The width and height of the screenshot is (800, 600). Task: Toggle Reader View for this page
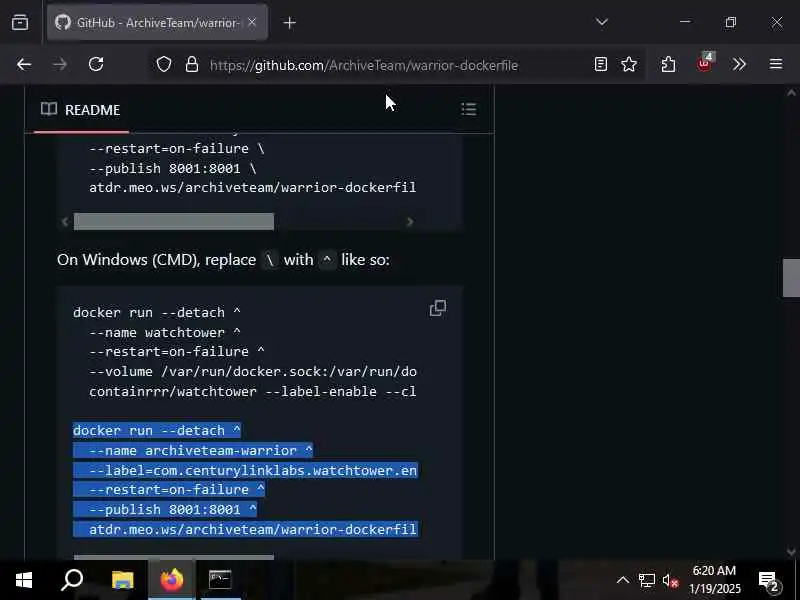click(601, 64)
